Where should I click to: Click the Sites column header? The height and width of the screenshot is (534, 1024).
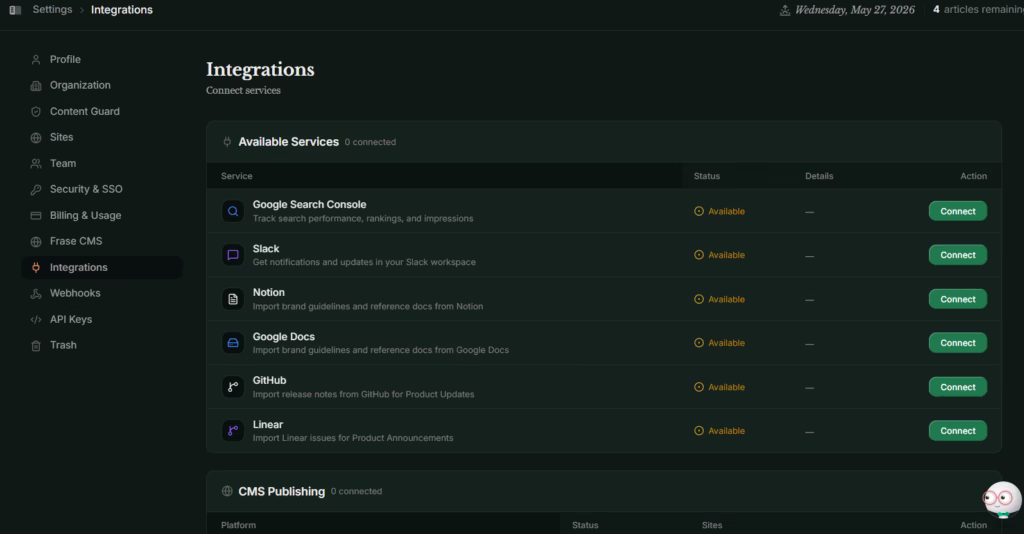(712, 525)
